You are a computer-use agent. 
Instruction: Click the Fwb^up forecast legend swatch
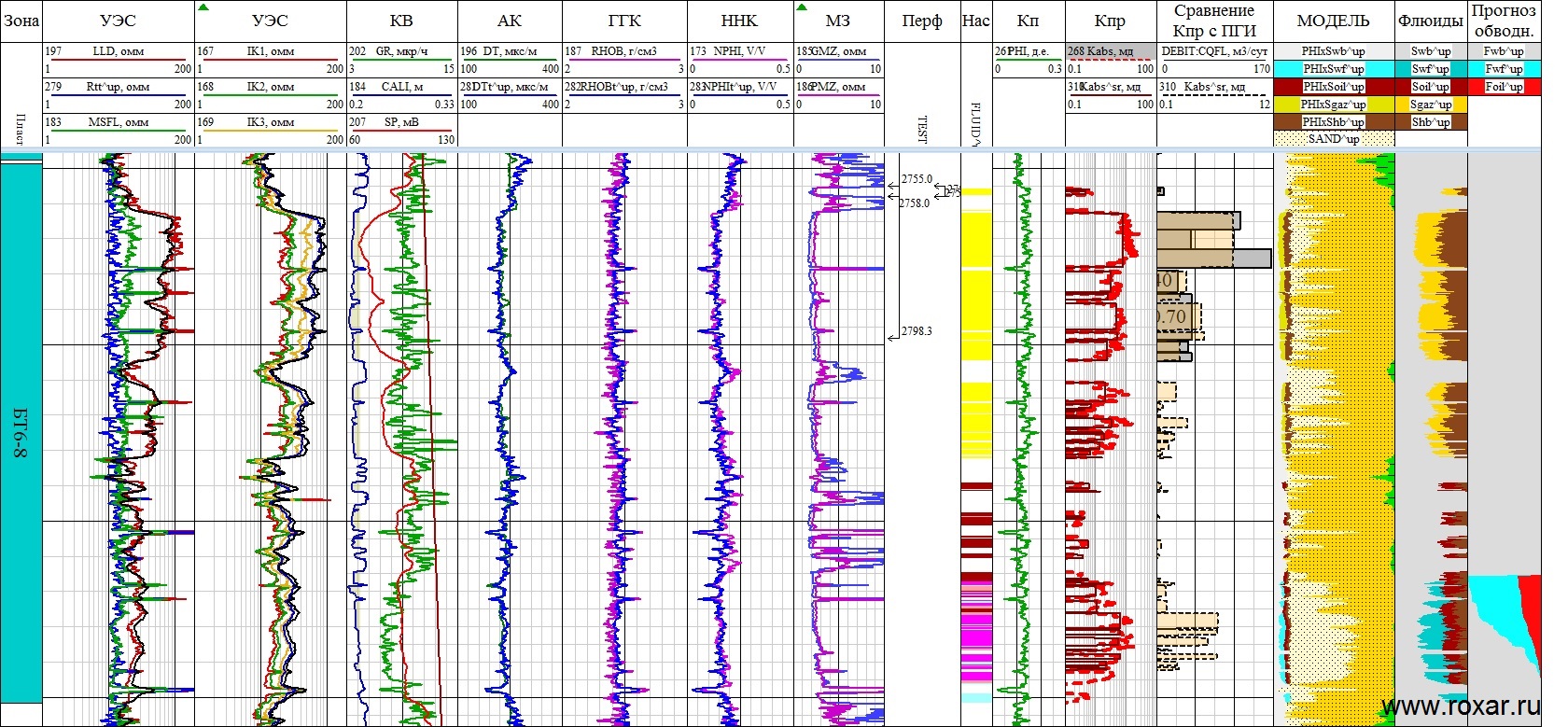[1504, 51]
